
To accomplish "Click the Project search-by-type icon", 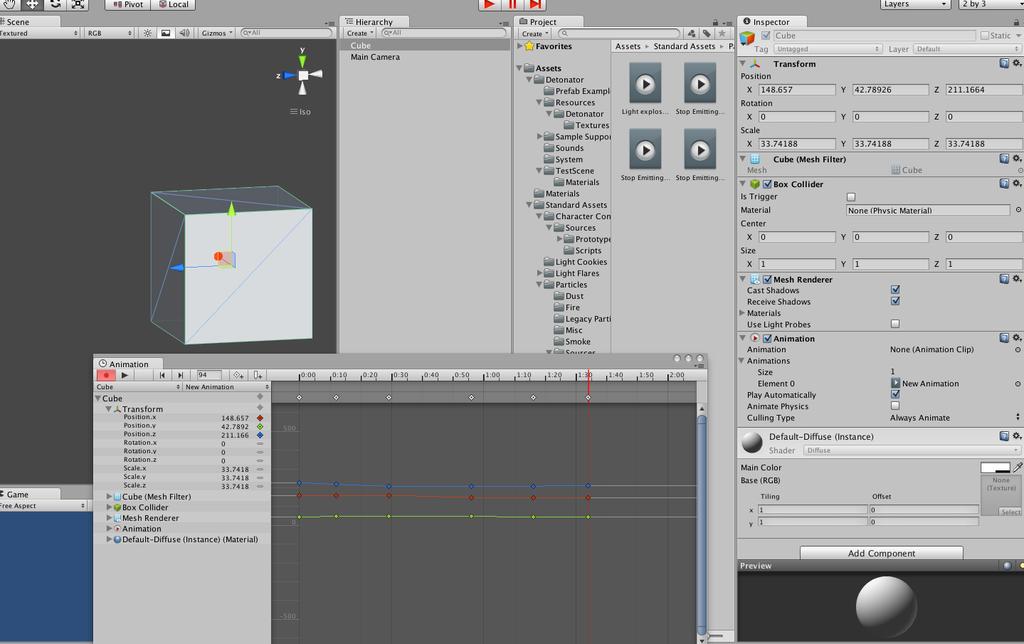I will coord(692,33).
